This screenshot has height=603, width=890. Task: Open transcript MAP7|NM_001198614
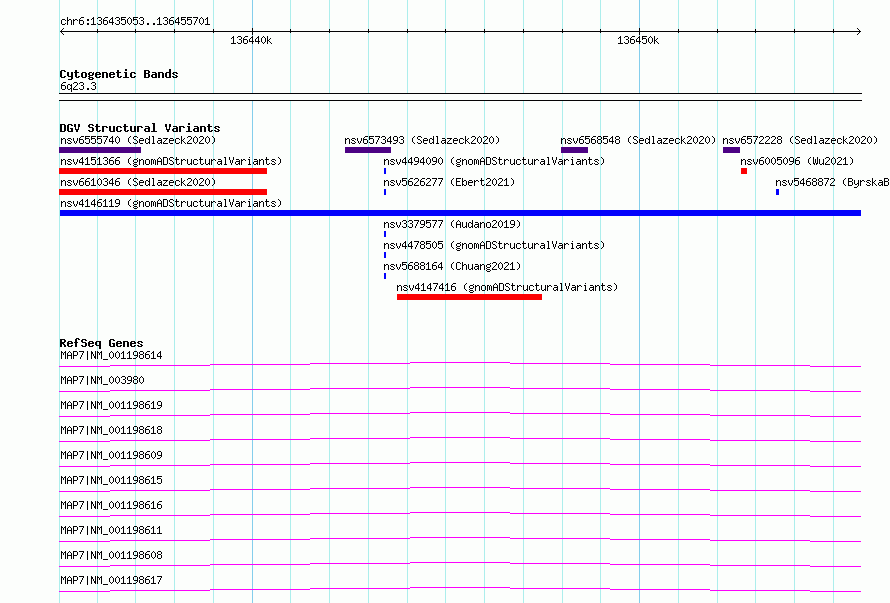111,355
